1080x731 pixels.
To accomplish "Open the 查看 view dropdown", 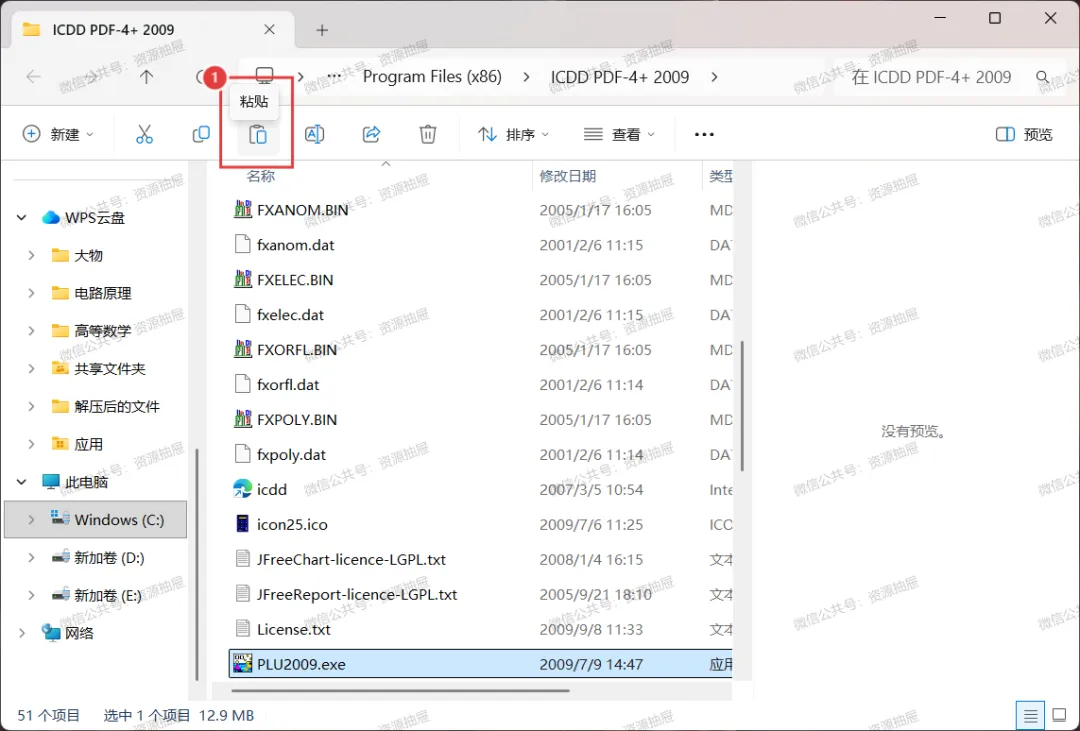I will tap(619, 134).
